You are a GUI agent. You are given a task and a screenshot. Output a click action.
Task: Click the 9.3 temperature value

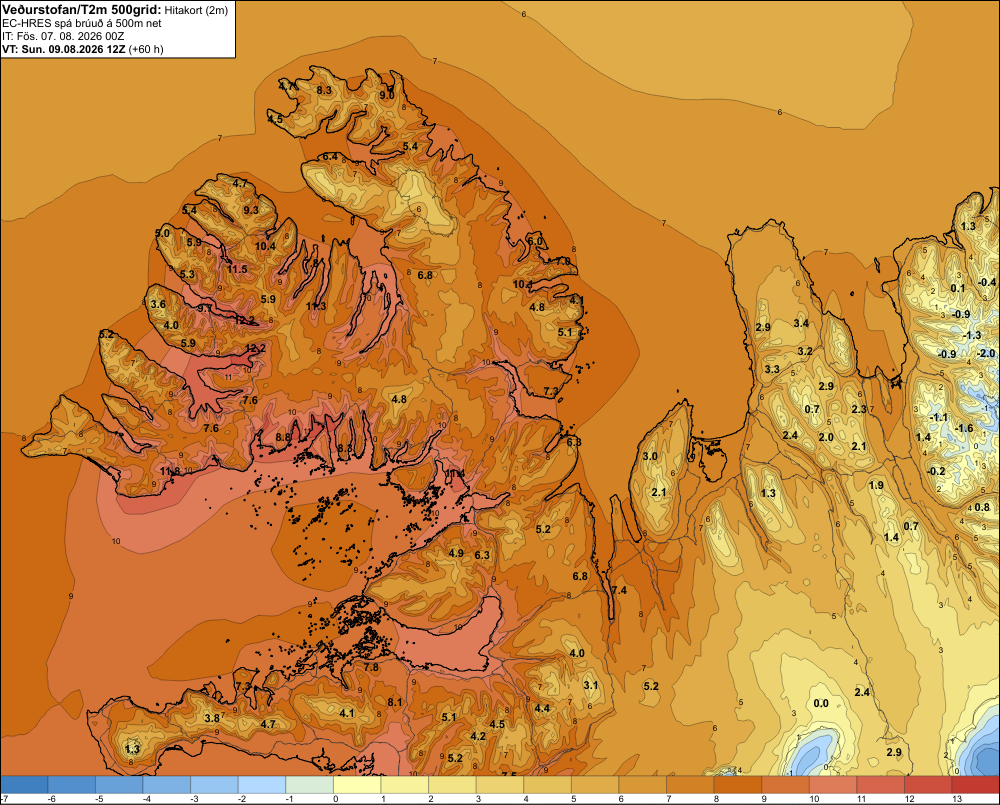[251, 210]
